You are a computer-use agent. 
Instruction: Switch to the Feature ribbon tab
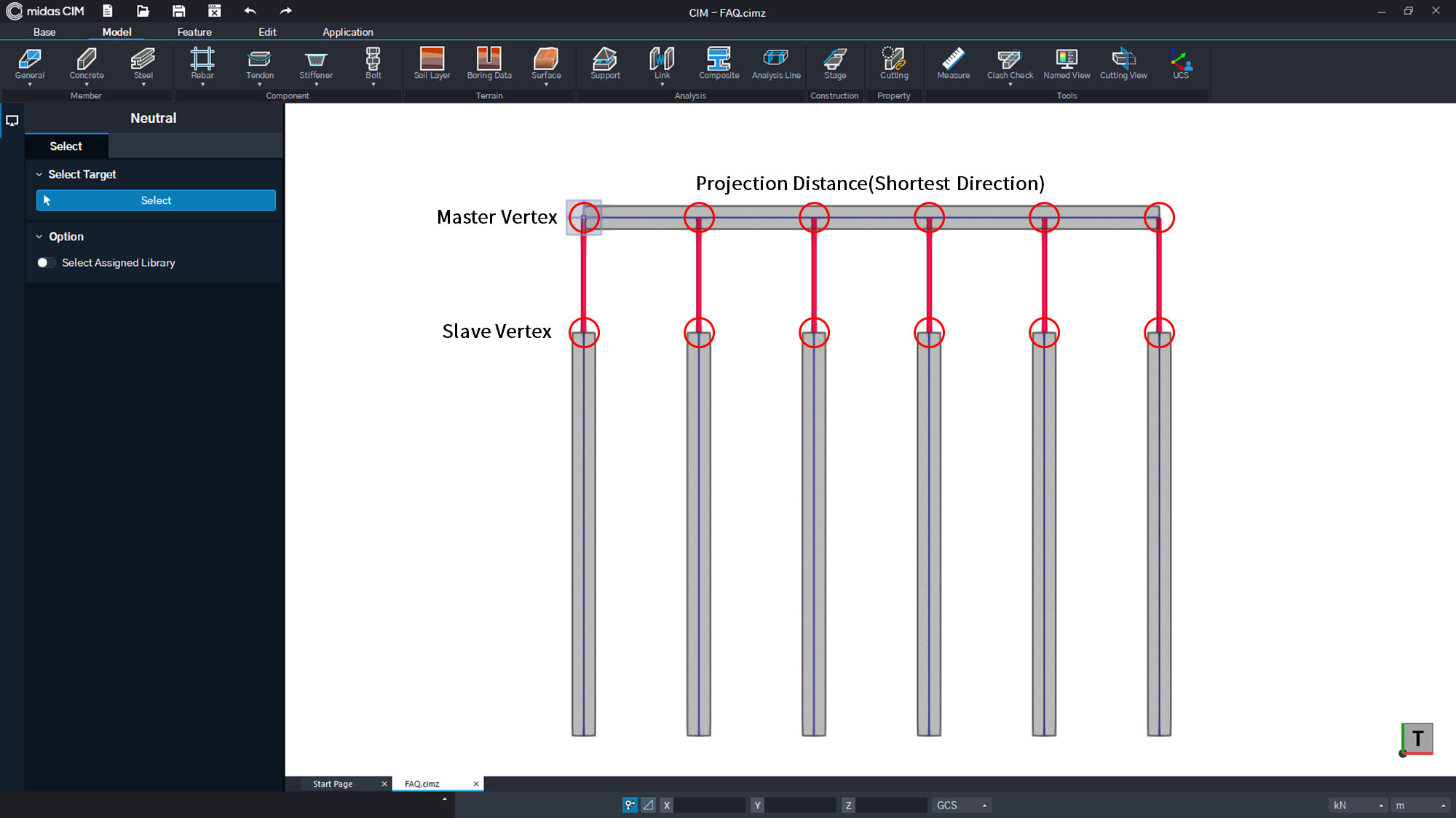pos(194,32)
